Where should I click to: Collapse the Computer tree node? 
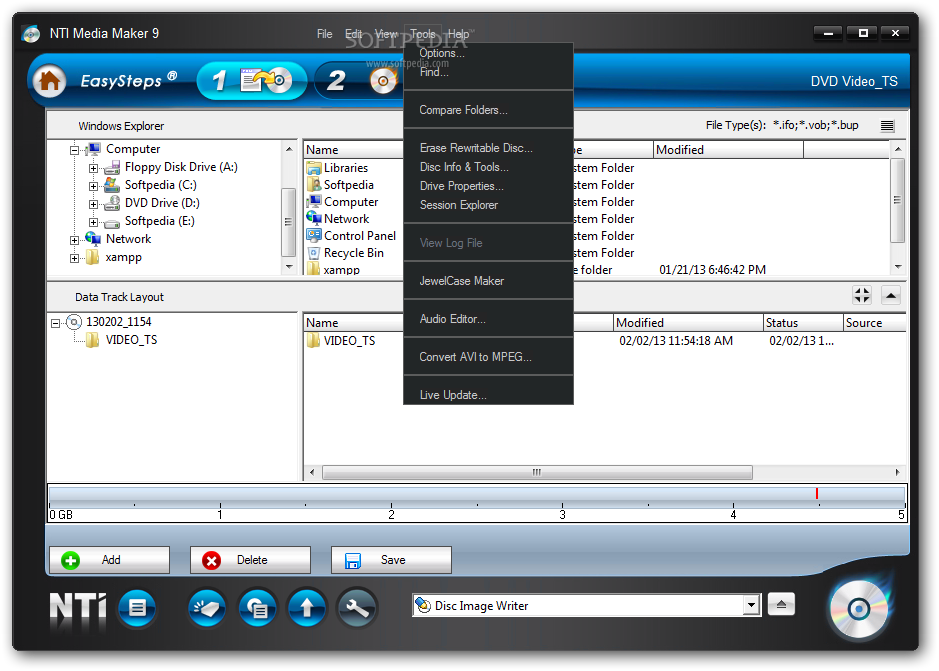click(x=74, y=150)
